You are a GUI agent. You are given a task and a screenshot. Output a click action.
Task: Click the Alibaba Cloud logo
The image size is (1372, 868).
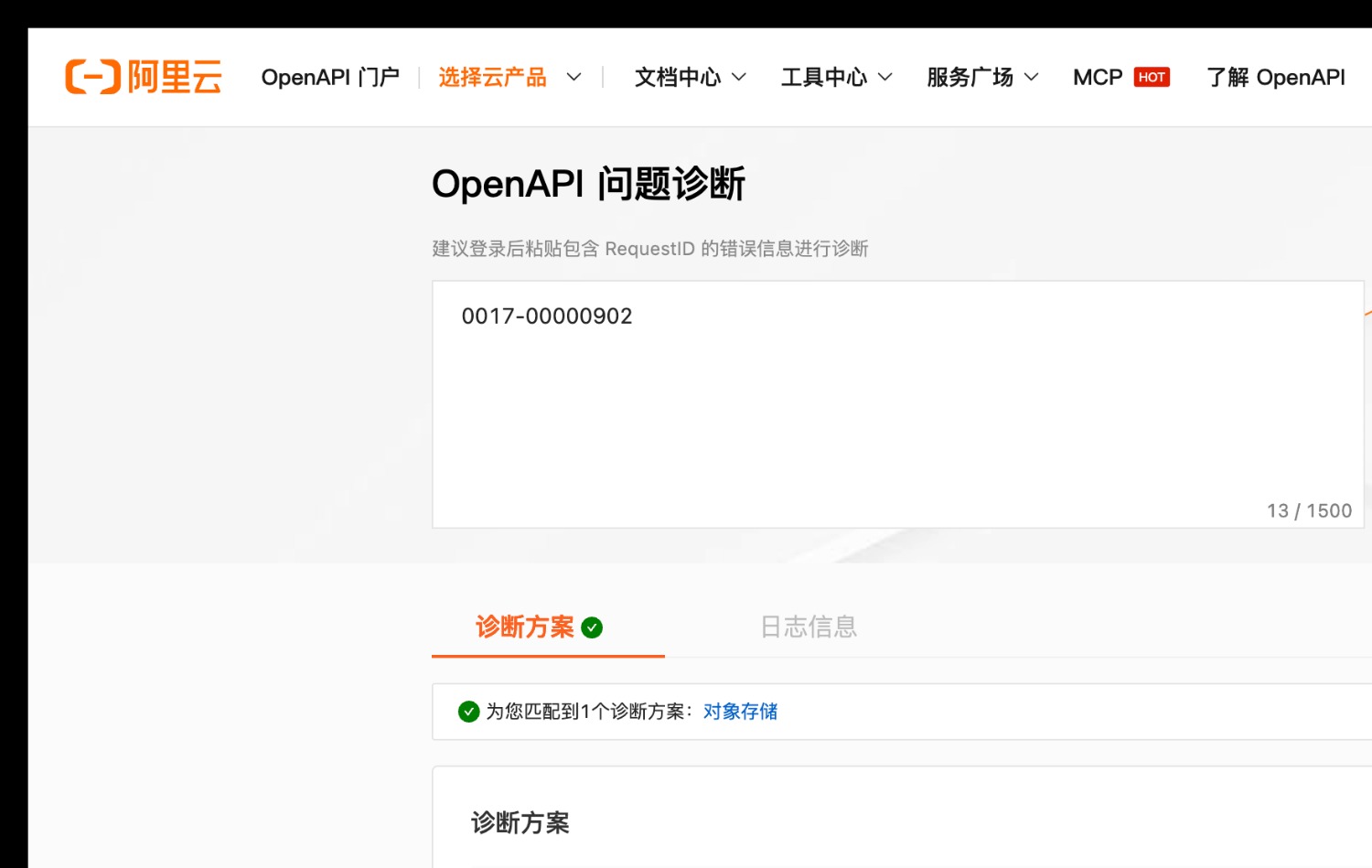(x=143, y=77)
